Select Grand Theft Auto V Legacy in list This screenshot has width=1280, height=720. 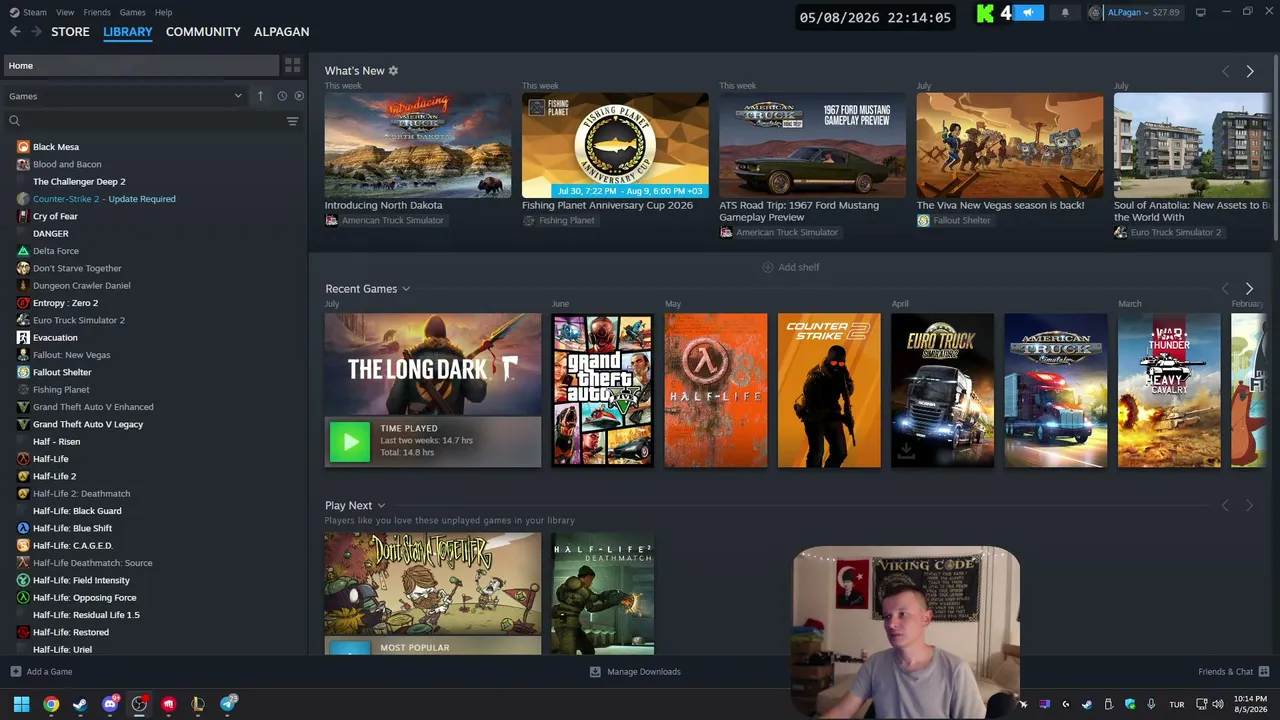click(88, 424)
